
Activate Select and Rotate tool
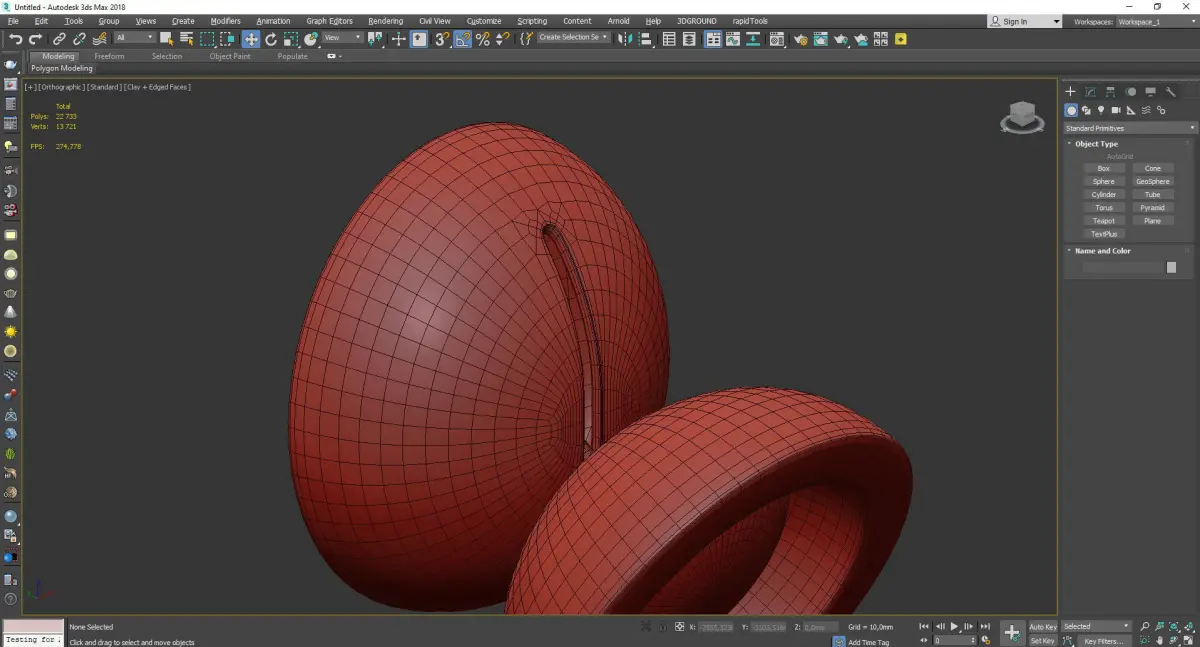[271, 39]
